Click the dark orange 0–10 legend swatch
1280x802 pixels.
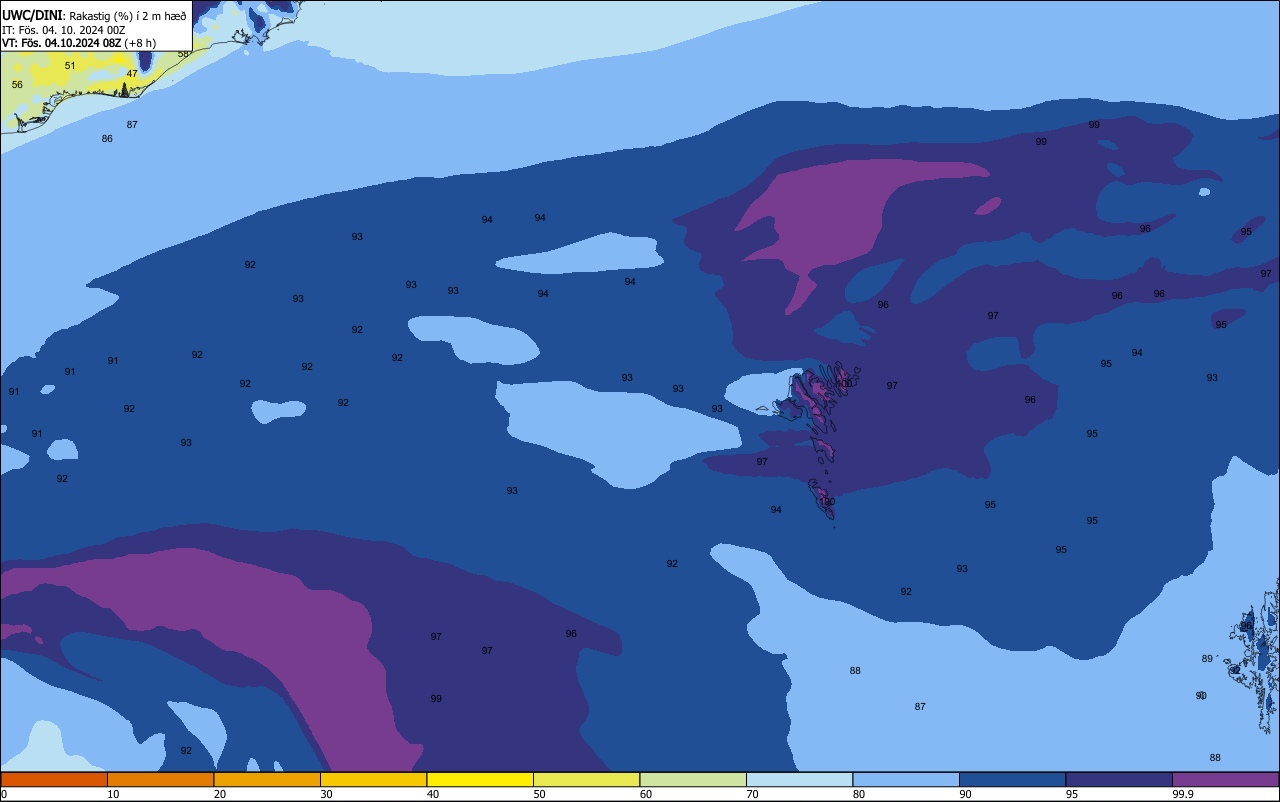click(54, 779)
